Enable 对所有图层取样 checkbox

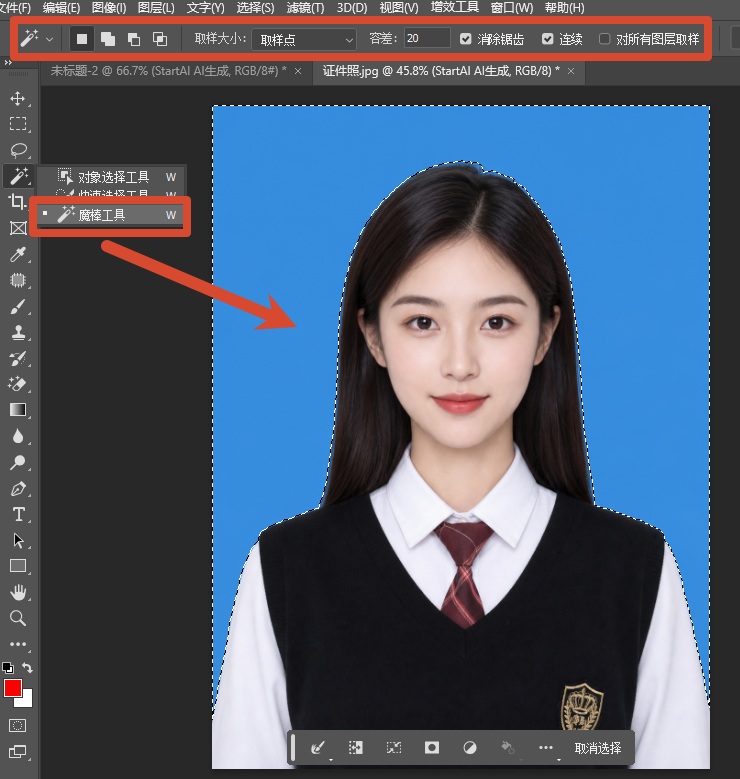[x=604, y=39]
